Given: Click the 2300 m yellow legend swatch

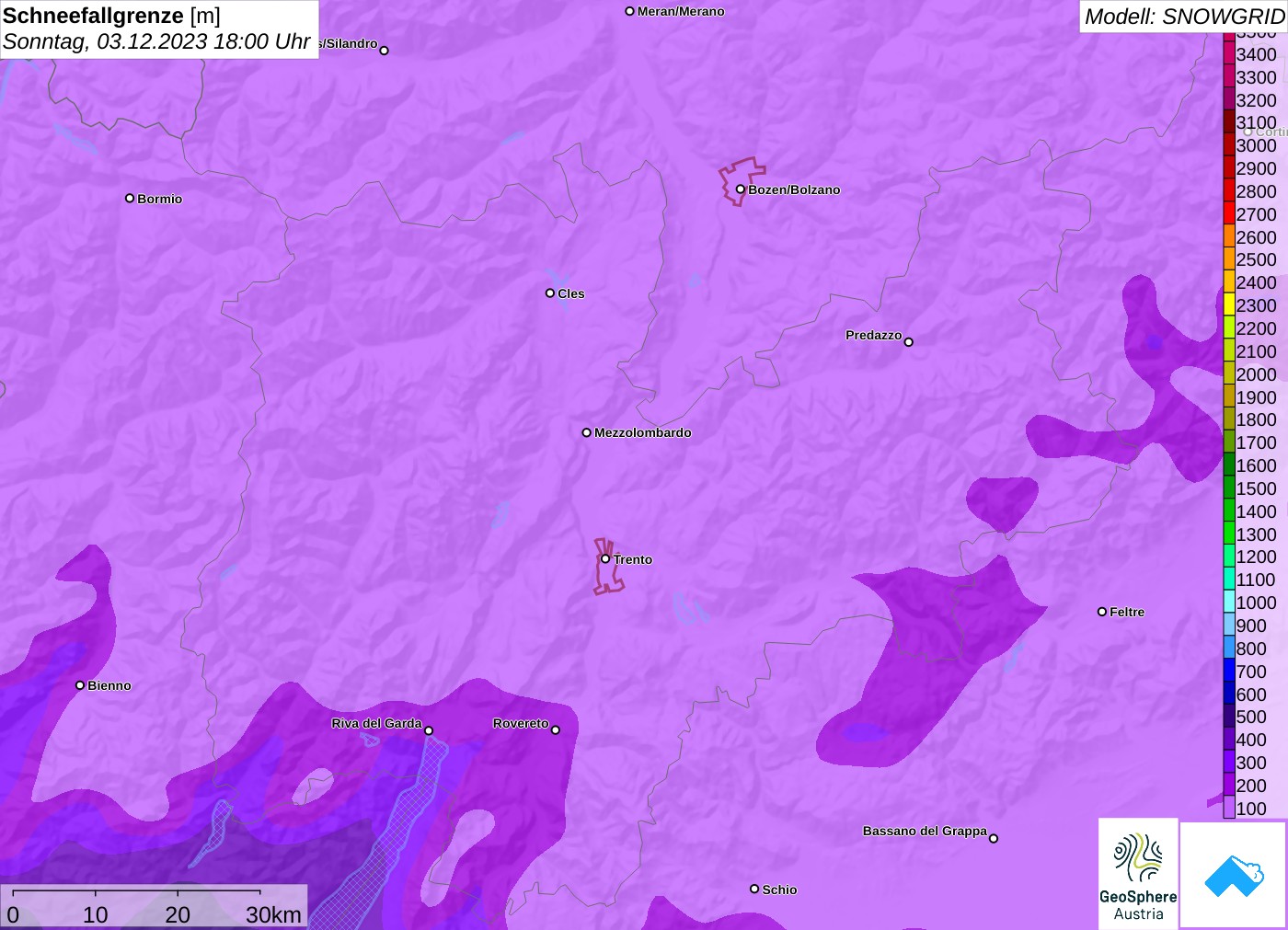Looking at the screenshot, I should point(1229,304).
